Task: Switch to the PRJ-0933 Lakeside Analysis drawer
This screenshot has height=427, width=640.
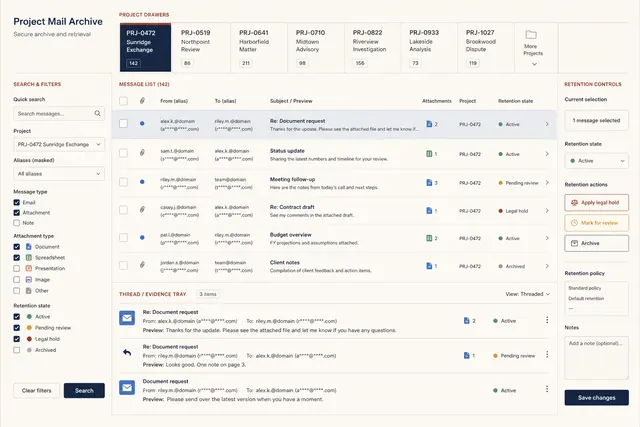Action: [429, 48]
